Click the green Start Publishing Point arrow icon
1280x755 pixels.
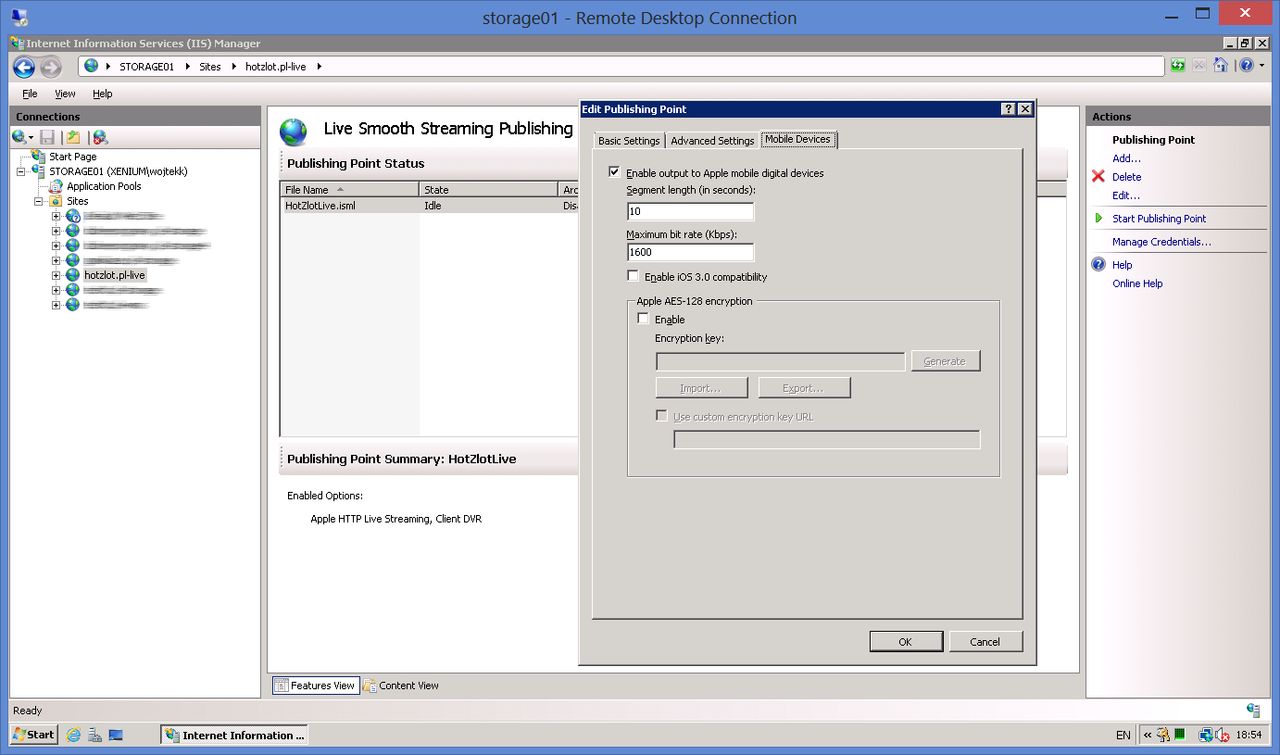click(x=1099, y=218)
